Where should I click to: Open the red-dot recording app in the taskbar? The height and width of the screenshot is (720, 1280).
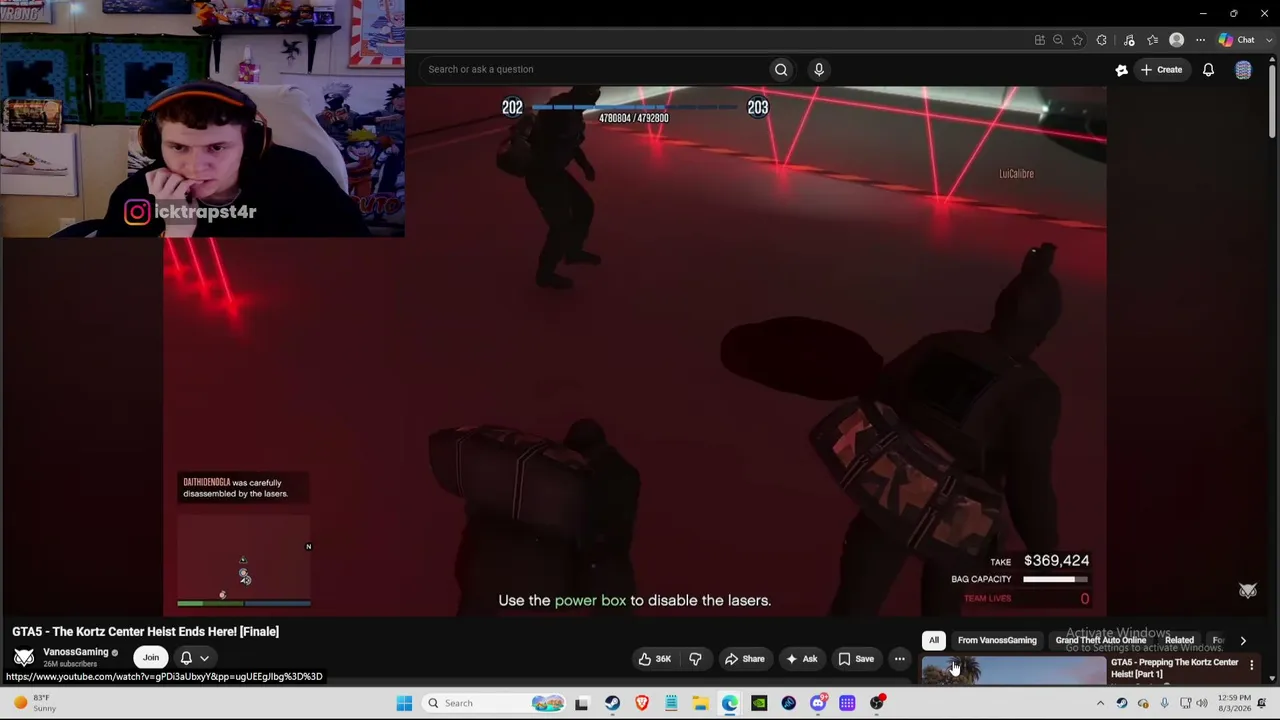coord(877,703)
